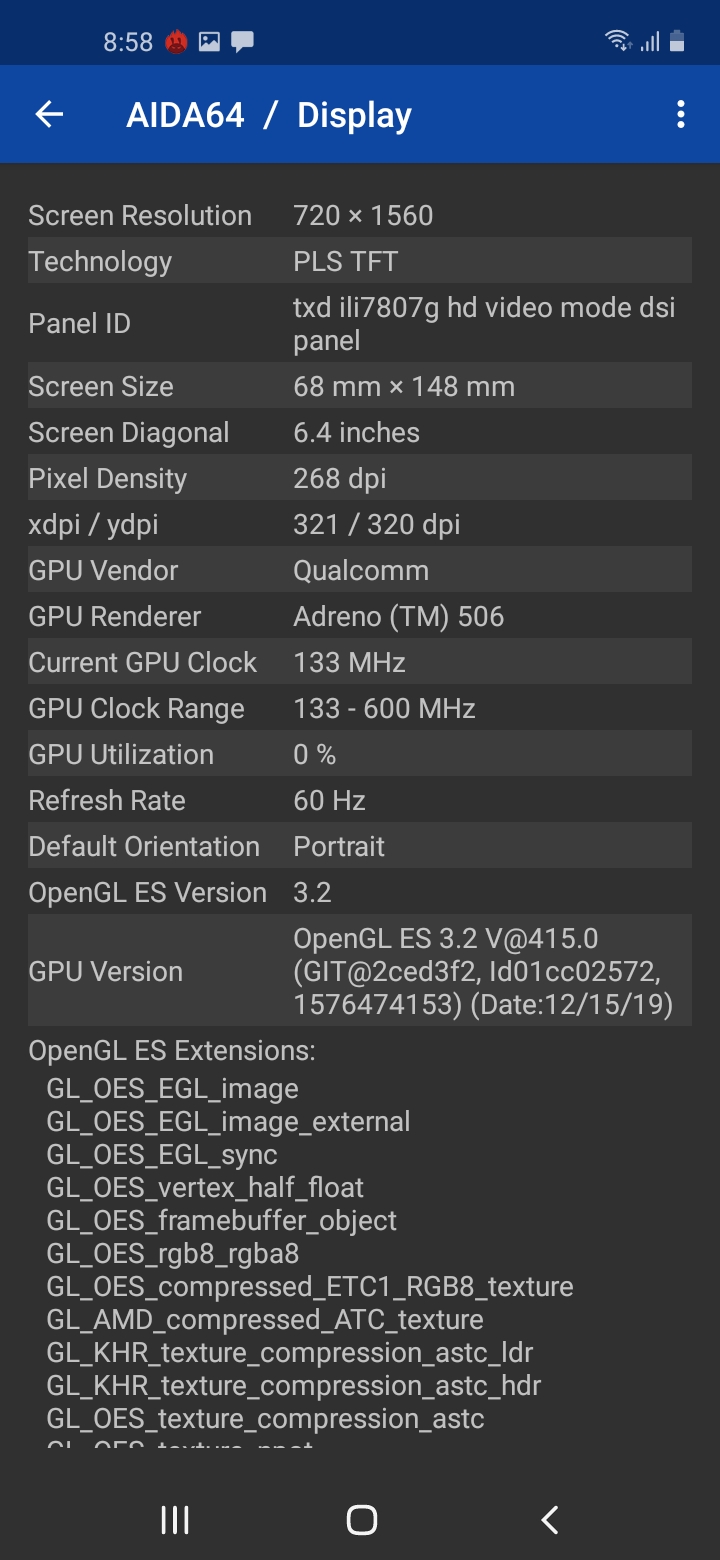Tap the red notification icon in status bar
This screenshot has width=720, height=1560.
click(x=176, y=42)
